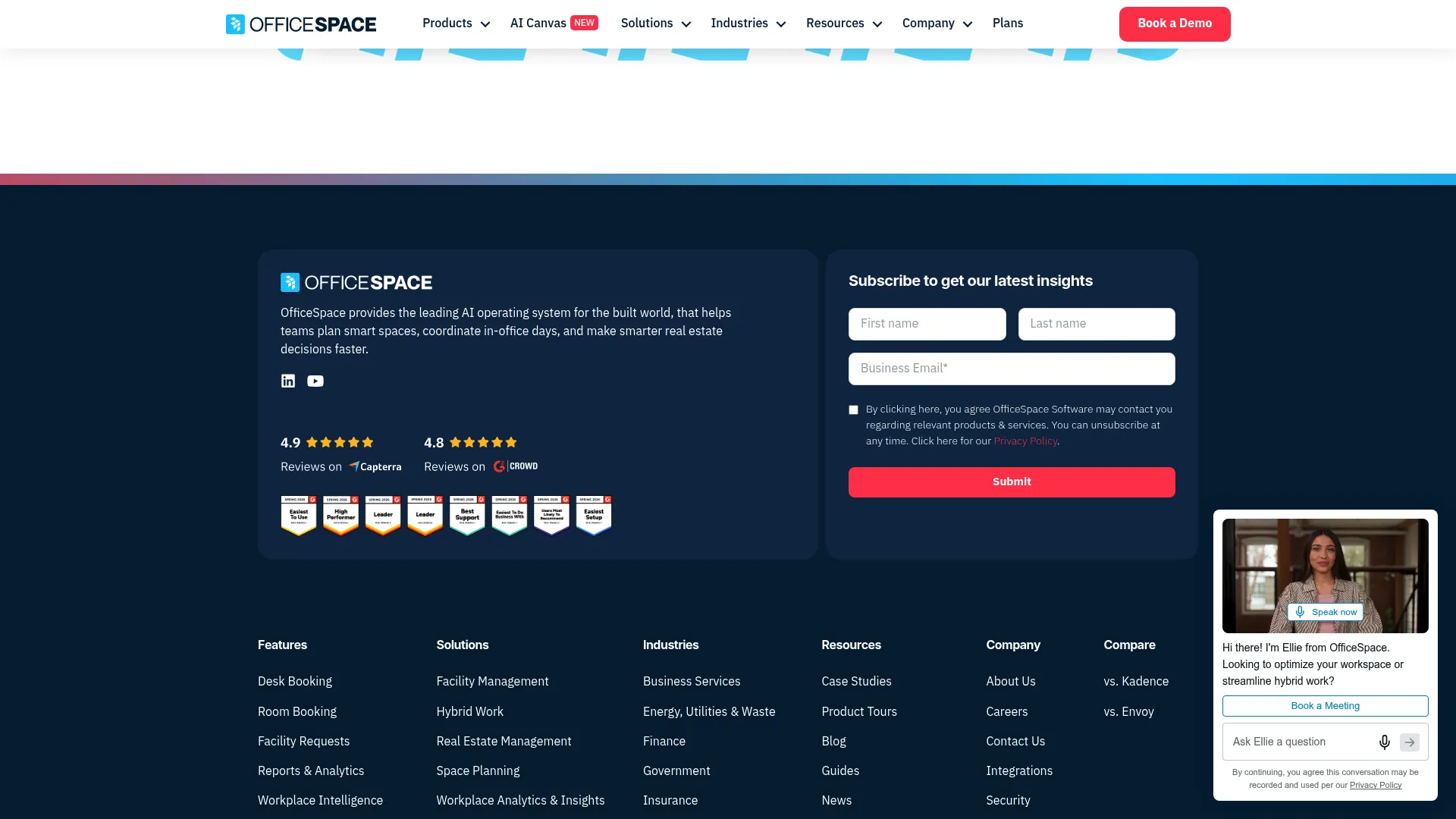Open the Product Tours link
Image resolution: width=1456 pixels, height=819 pixels.
point(859,711)
